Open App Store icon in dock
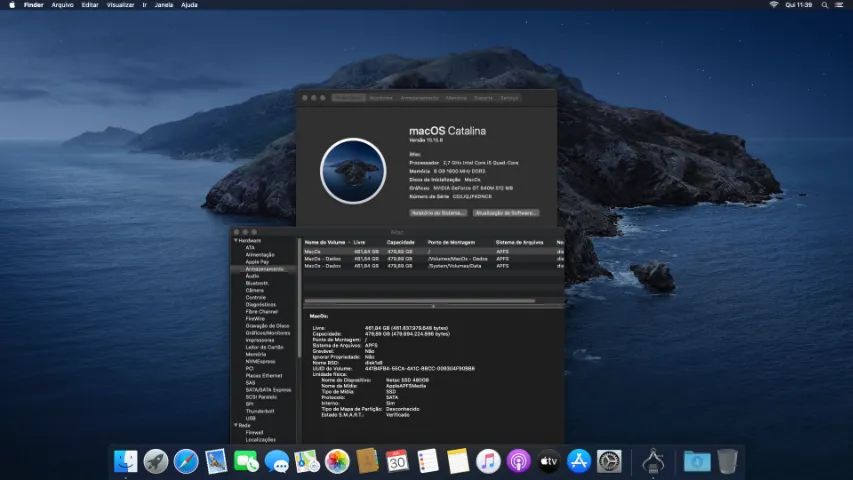This screenshot has width=853, height=480. (579, 461)
